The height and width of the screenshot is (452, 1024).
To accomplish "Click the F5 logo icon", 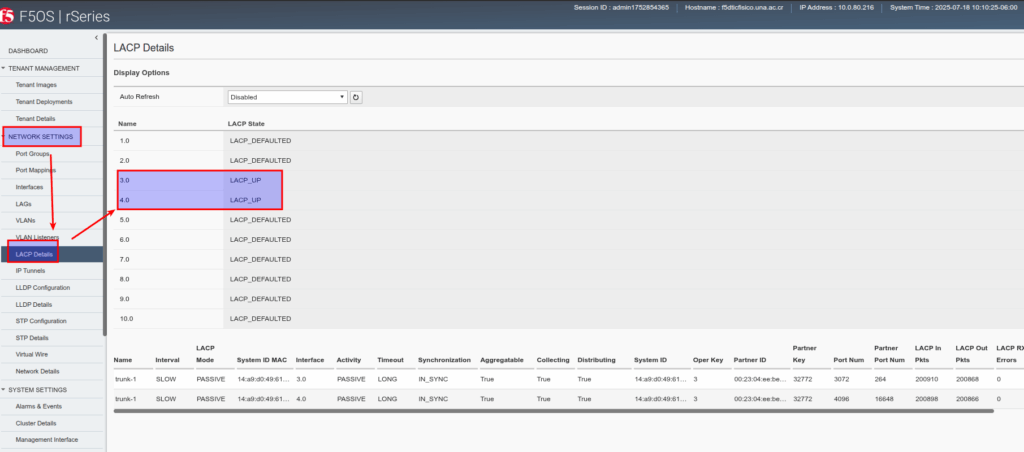I will 10,17.
